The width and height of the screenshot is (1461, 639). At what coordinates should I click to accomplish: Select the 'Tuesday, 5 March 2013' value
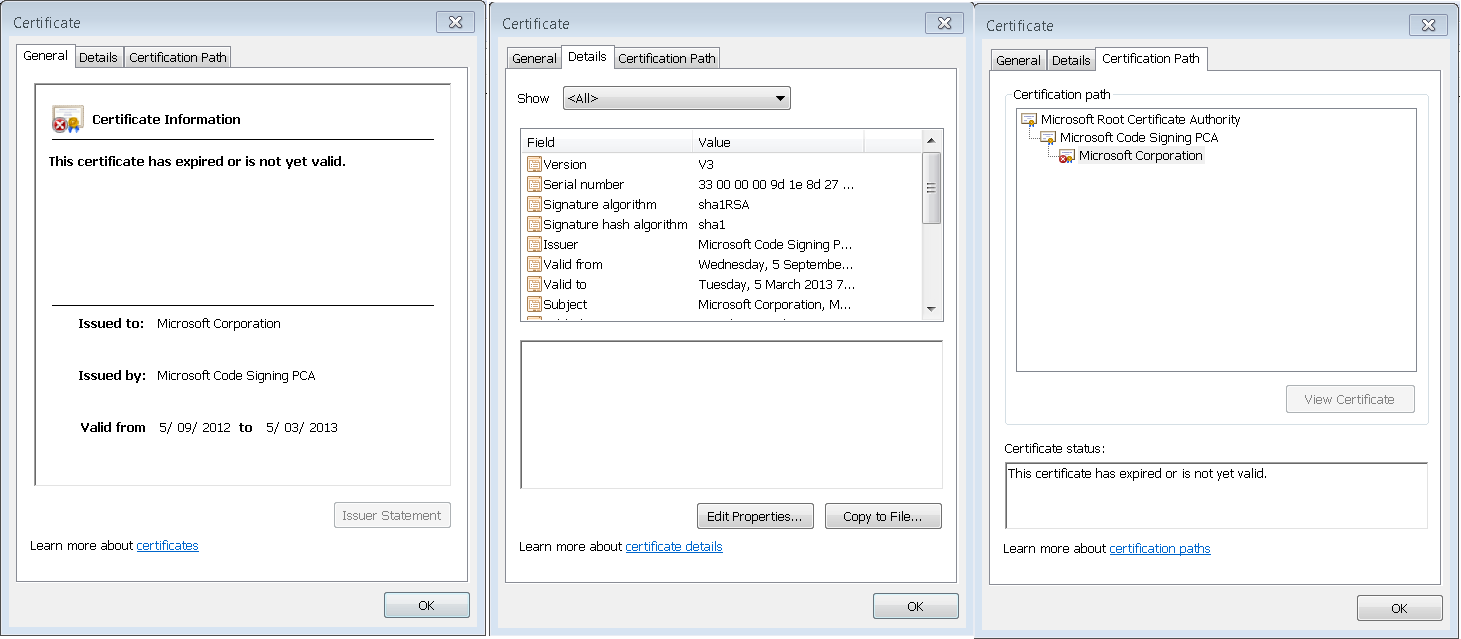777,284
